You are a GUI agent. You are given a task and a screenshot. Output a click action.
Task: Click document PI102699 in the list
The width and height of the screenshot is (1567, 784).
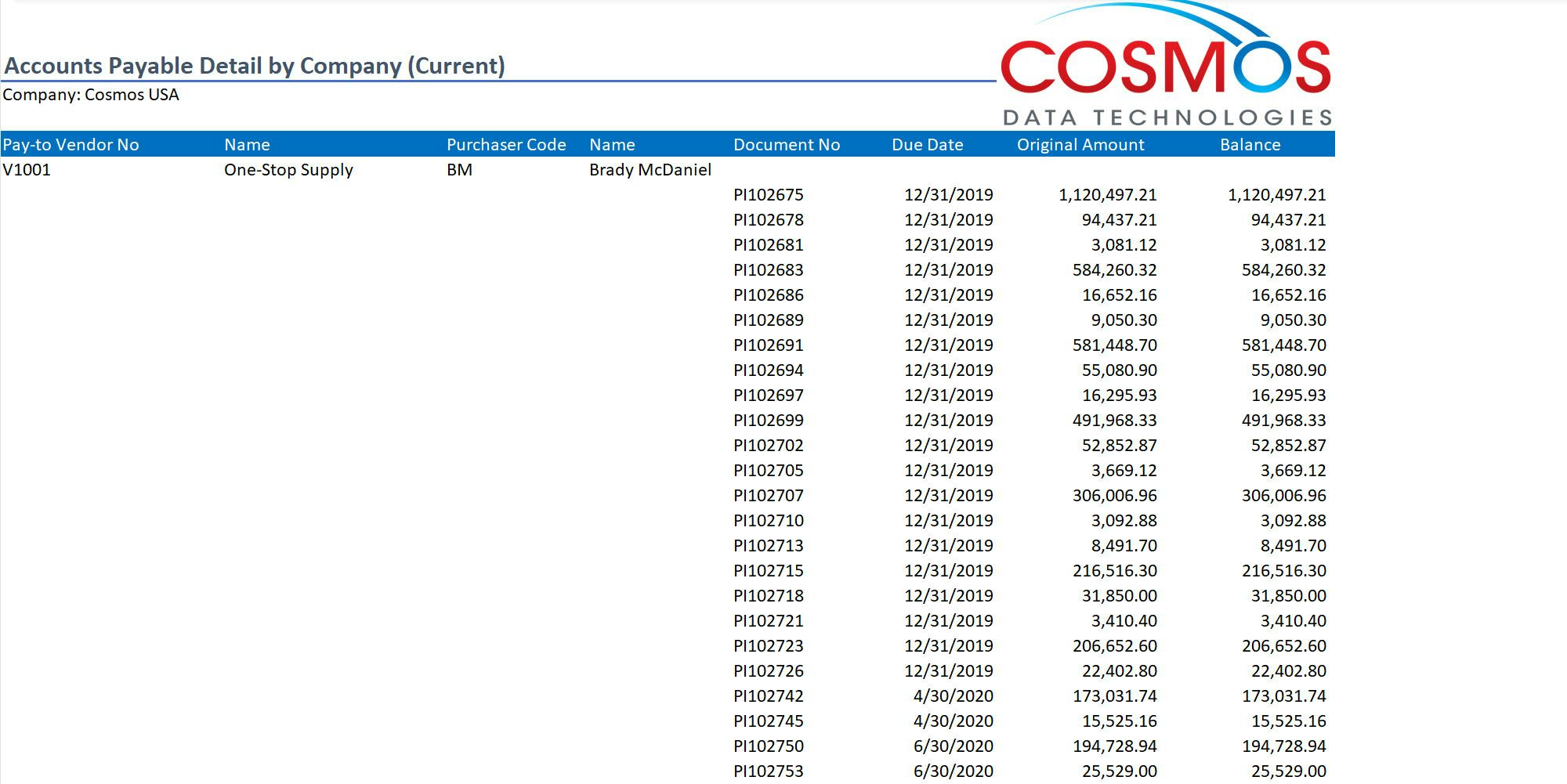[x=768, y=420]
